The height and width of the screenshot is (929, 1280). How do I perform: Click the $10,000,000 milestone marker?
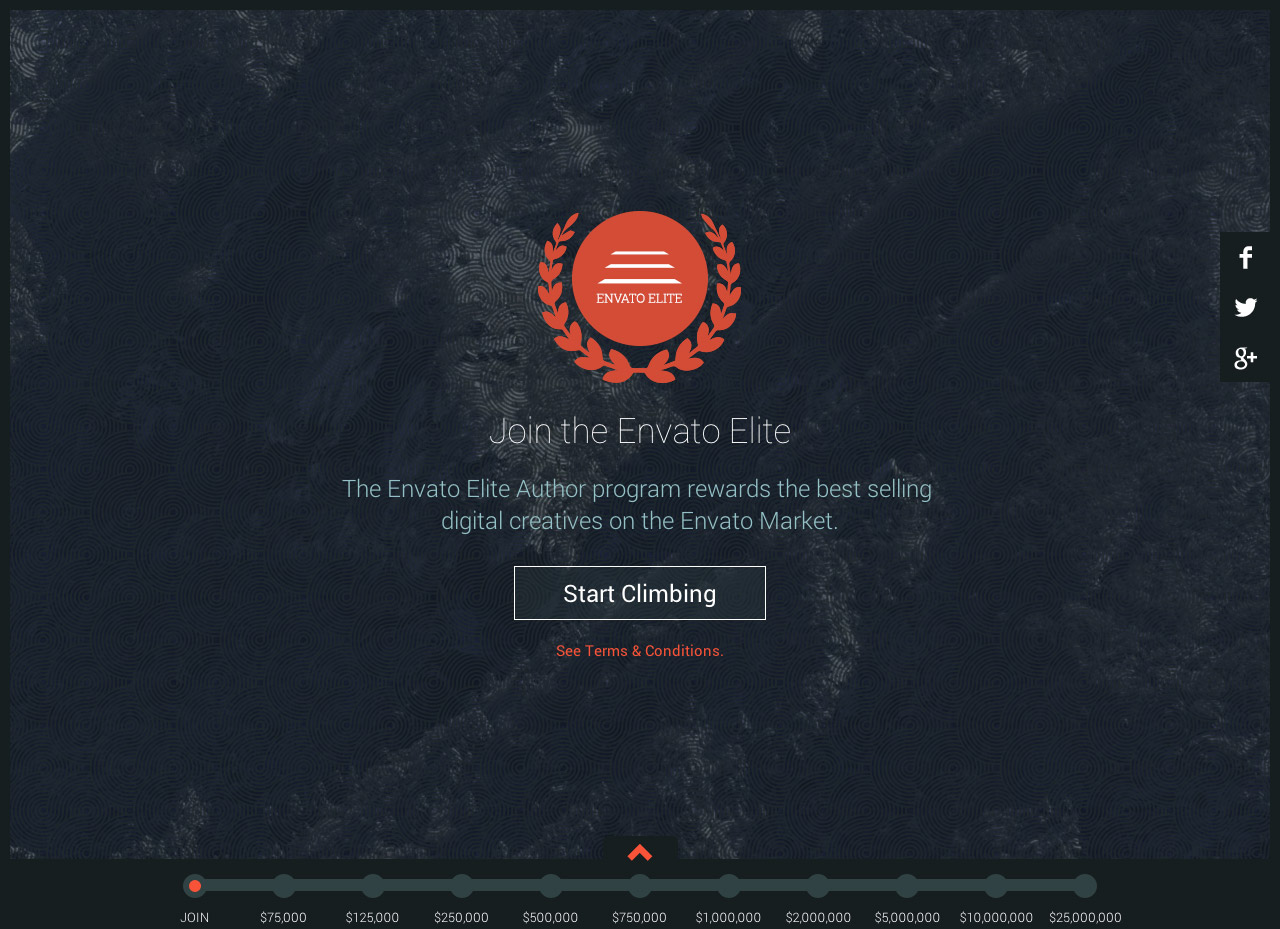pos(996,884)
